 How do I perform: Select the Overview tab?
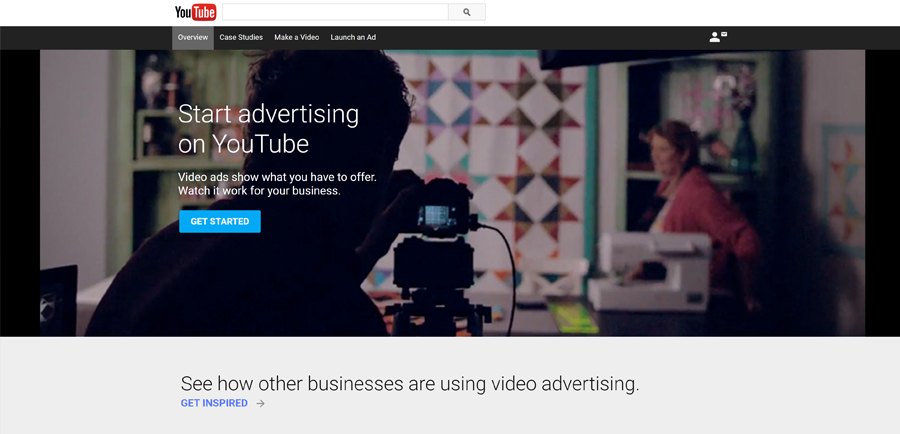(x=193, y=37)
